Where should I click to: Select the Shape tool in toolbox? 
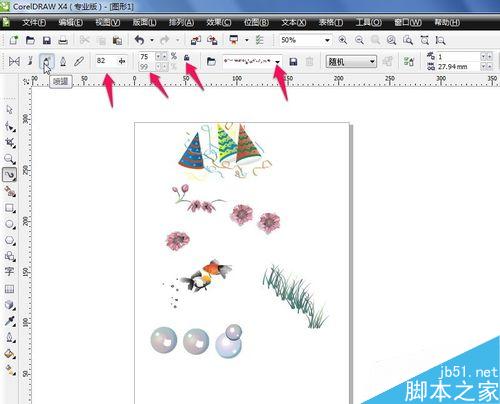tap(9, 127)
